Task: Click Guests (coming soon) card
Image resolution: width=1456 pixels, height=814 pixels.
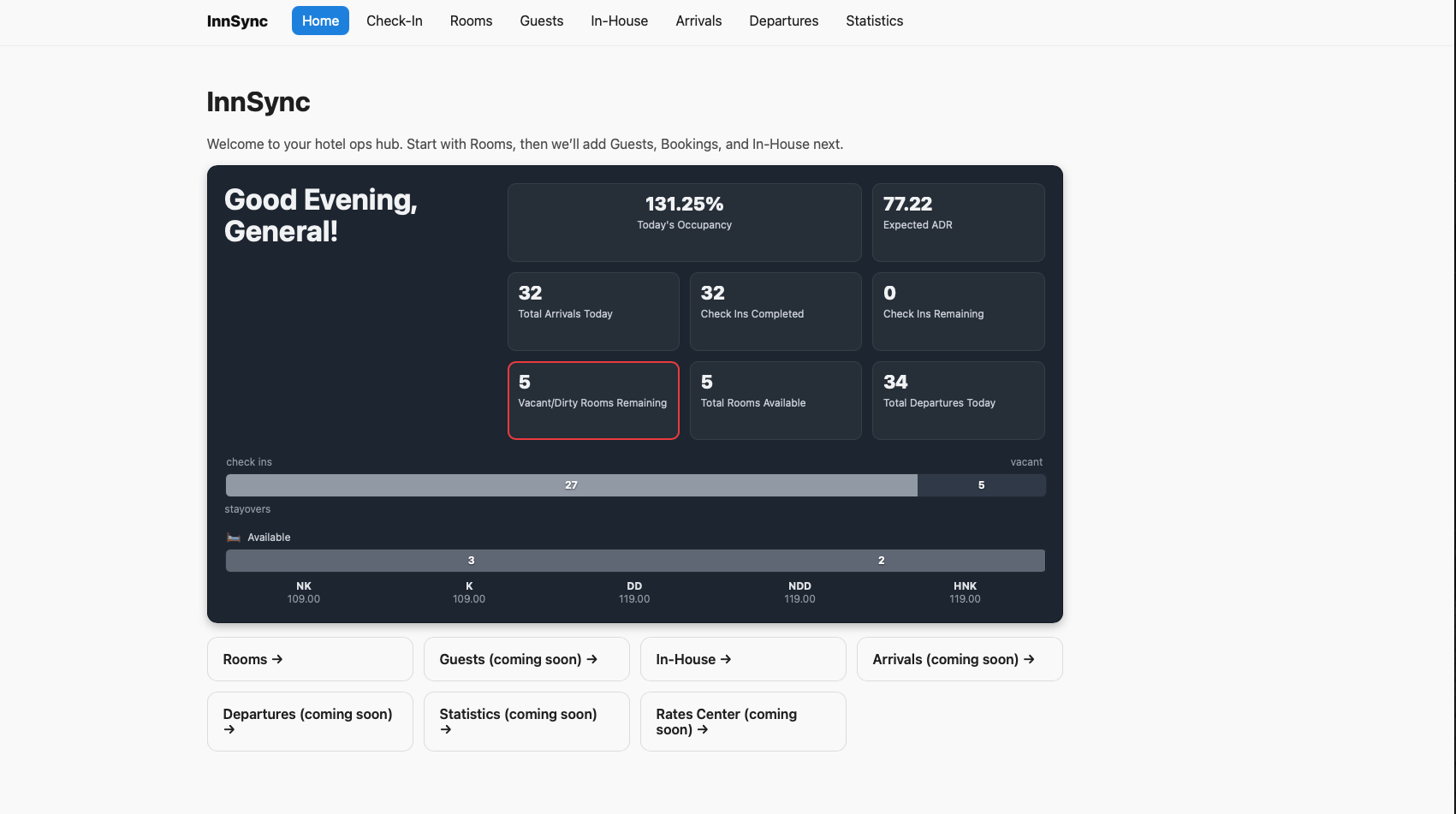Action: point(526,659)
